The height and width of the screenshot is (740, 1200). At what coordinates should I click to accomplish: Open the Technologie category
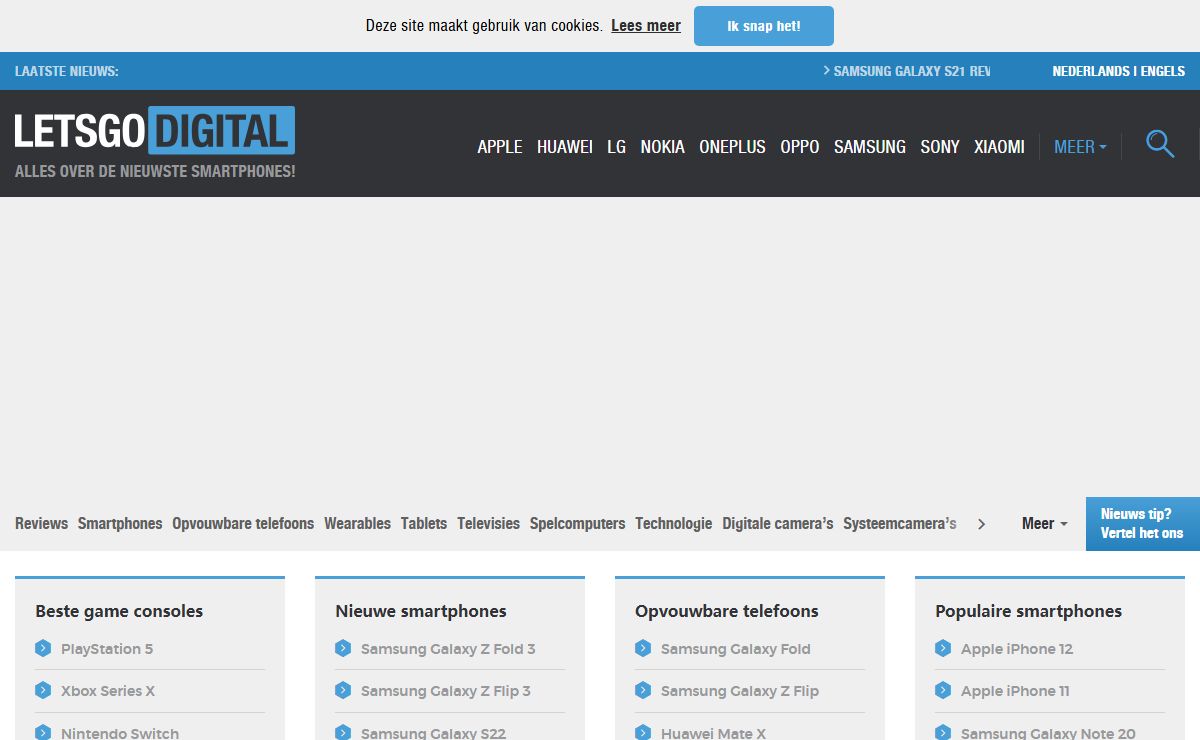pyautogui.click(x=674, y=523)
